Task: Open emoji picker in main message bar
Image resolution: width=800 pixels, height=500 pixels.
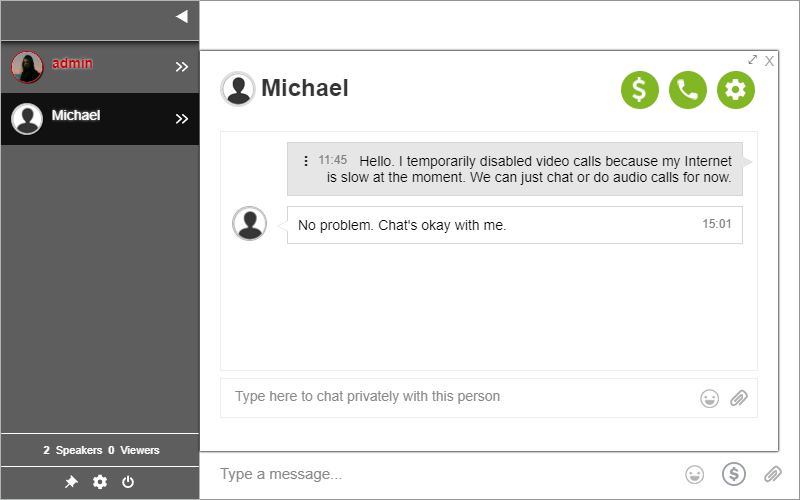Action: tap(695, 474)
